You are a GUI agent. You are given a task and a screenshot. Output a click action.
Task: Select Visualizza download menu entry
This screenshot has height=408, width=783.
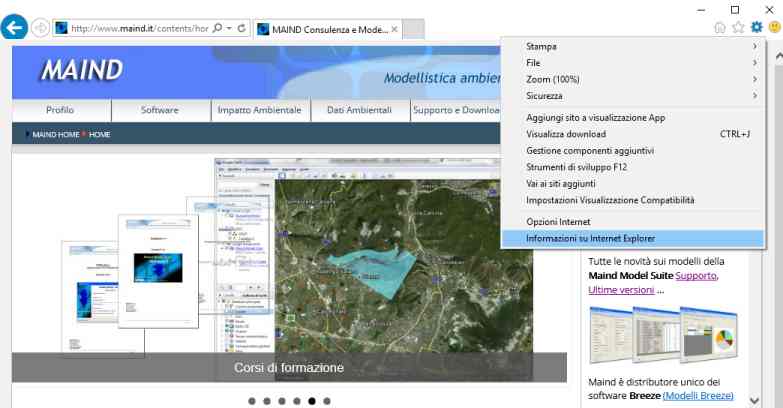(x=633, y=134)
